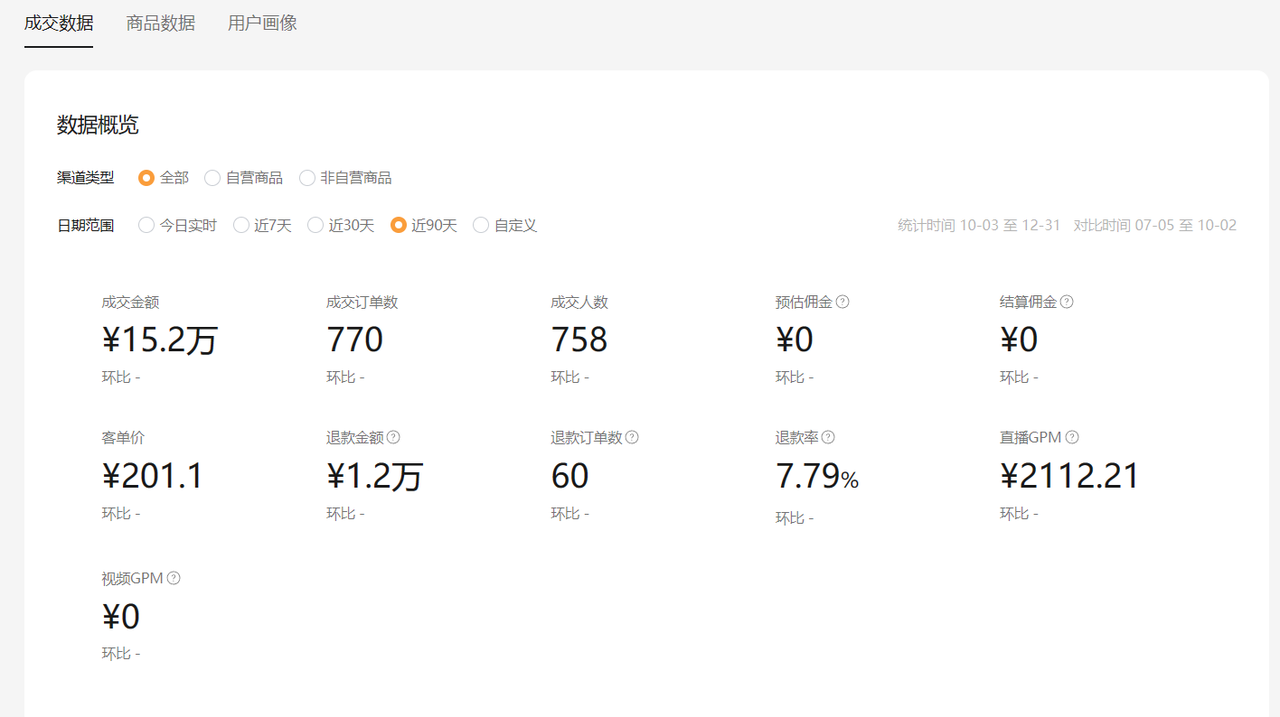This screenshot has height=717, width=1280.
Task: Click the help icon beside 结算佣金
Action: point(1067,302)
